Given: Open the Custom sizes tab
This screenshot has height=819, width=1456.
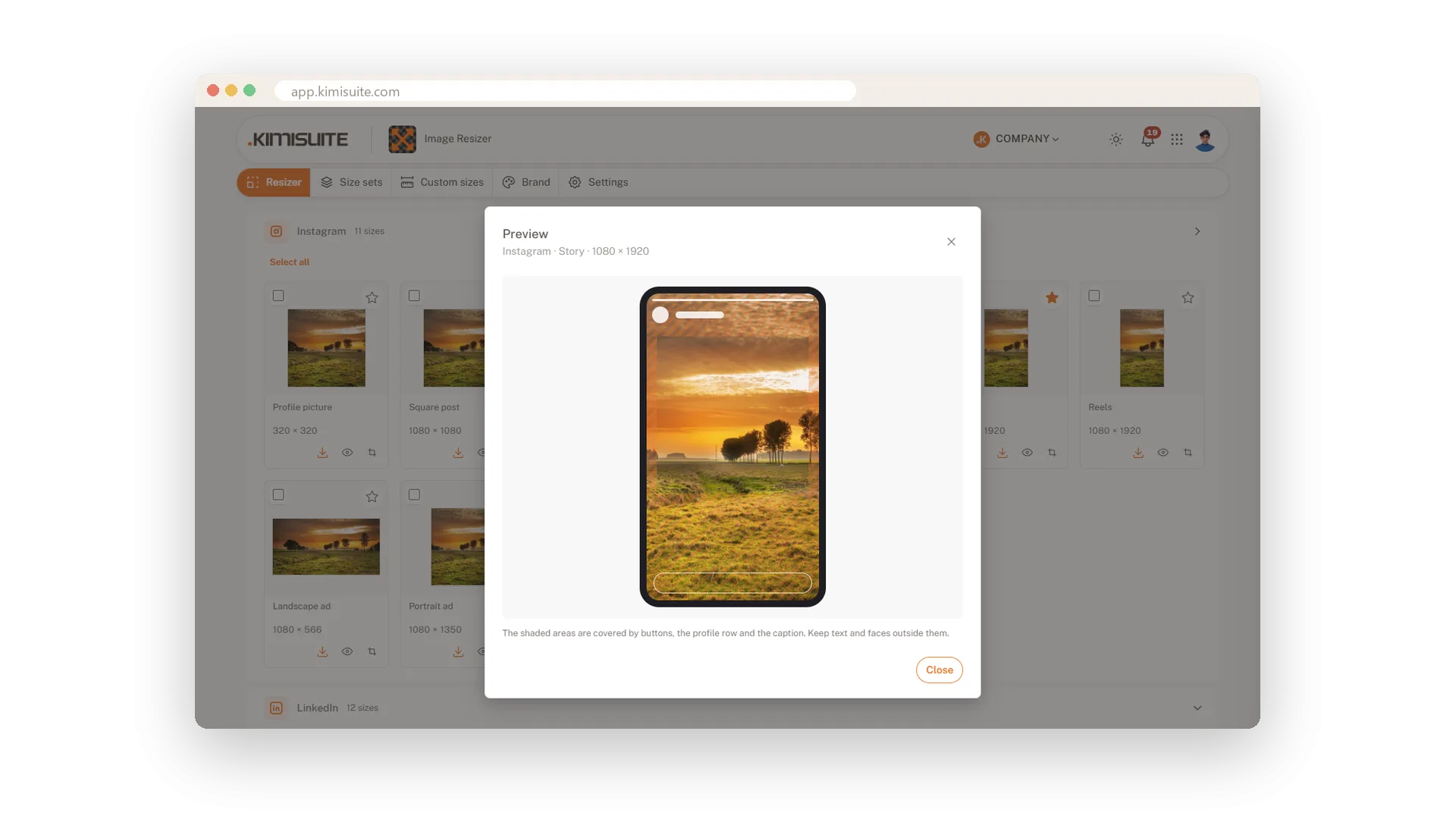Looking at the screenshot, I should click(442, 182).
